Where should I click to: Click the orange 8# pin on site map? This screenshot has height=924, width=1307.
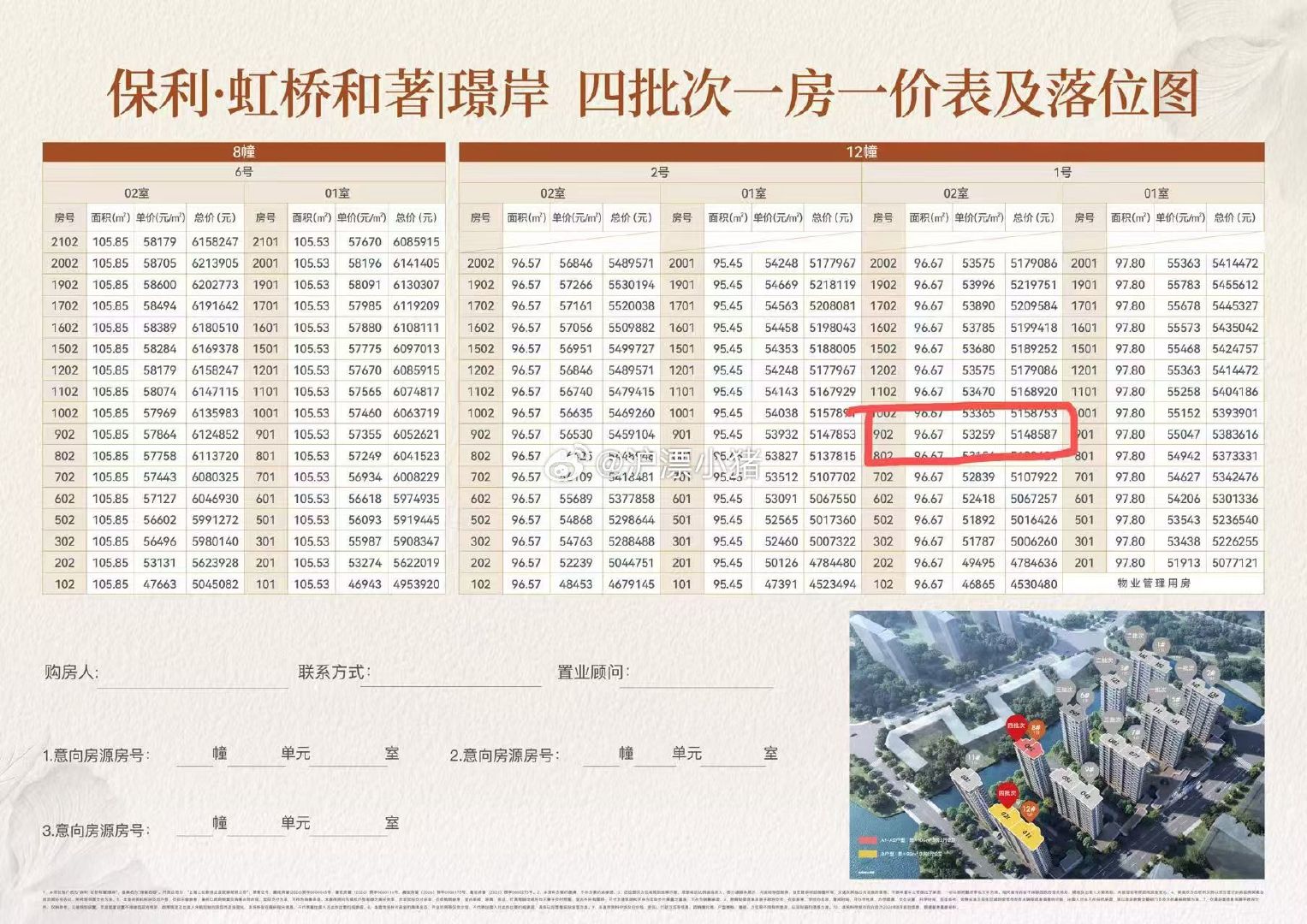pos(1036,729)
